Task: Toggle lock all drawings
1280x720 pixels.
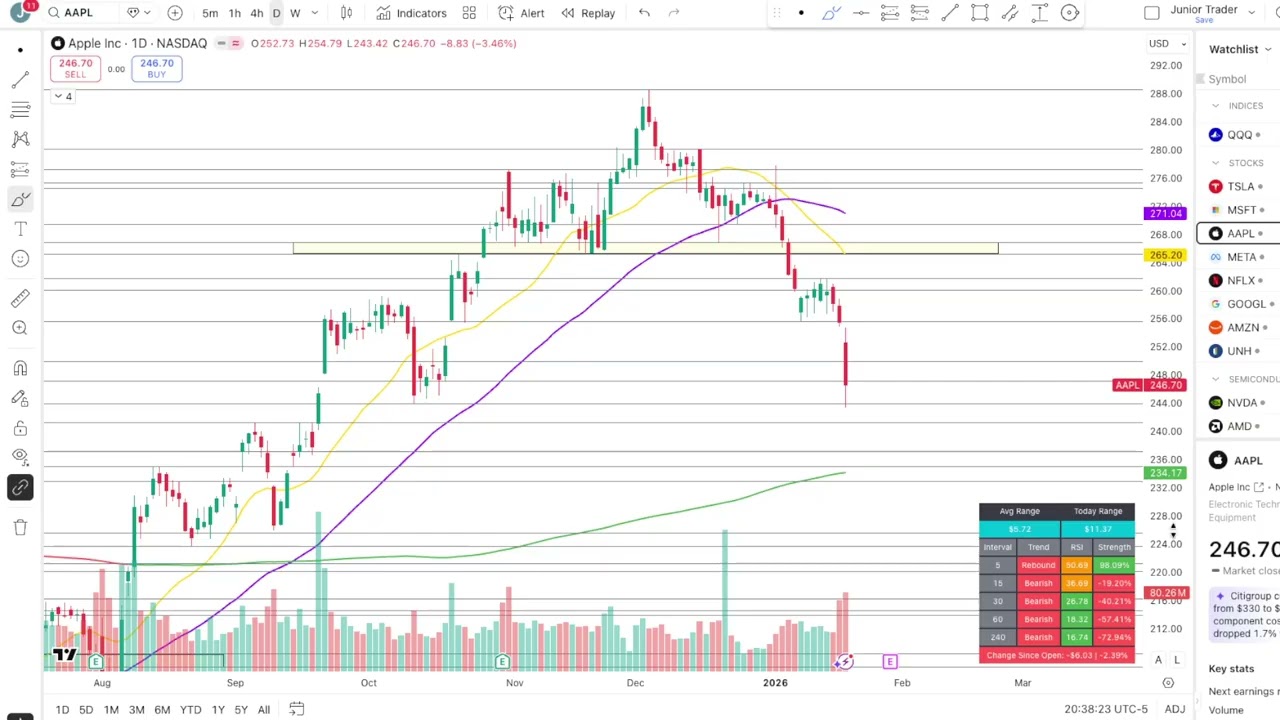Action: tap(20, 428)
